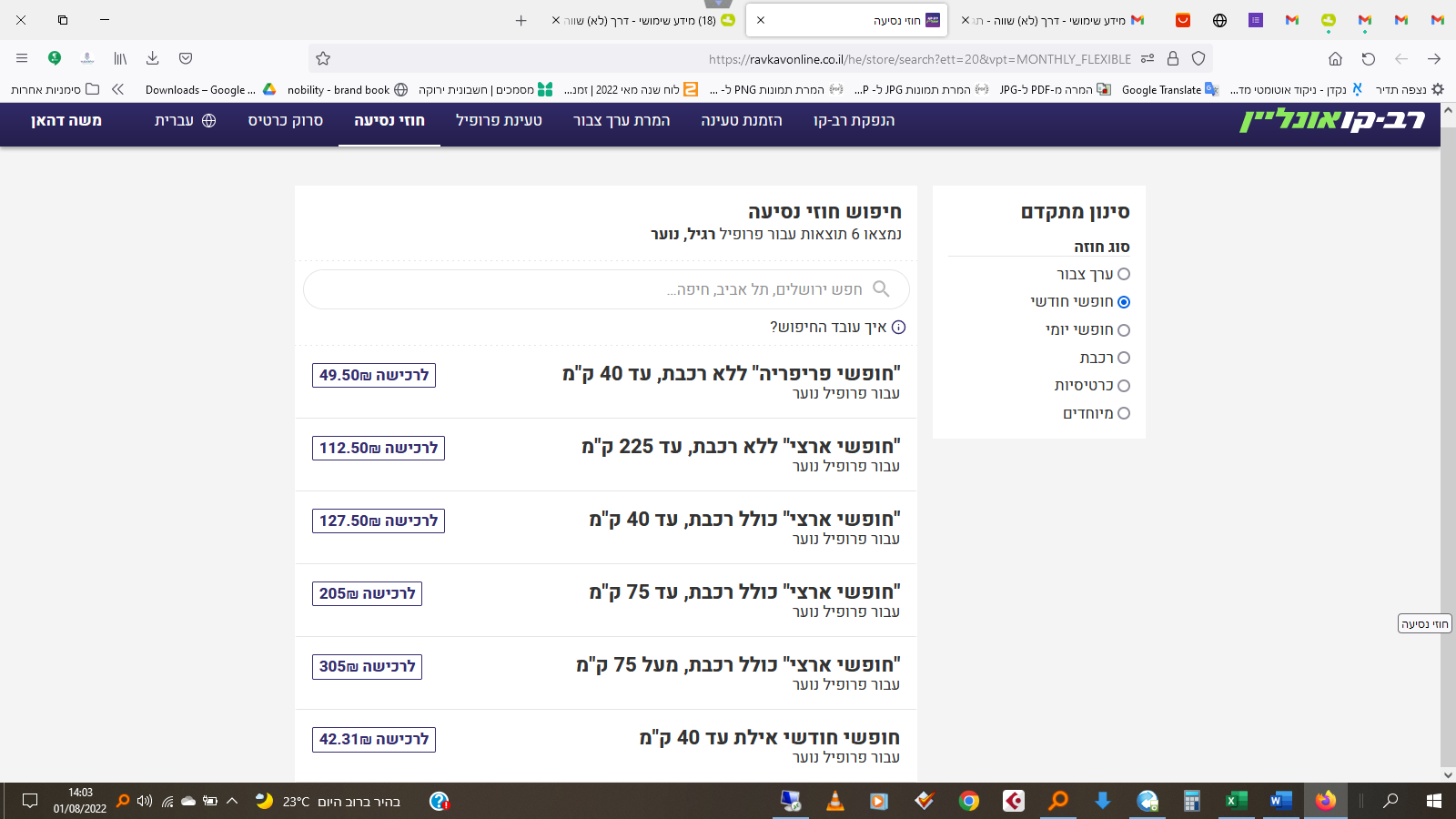Open Microsoft Excel from the taskbar
Image resolution: width=1456 pixels, height=819 pixels.
pyautogui.click(x=1236, y=801)
